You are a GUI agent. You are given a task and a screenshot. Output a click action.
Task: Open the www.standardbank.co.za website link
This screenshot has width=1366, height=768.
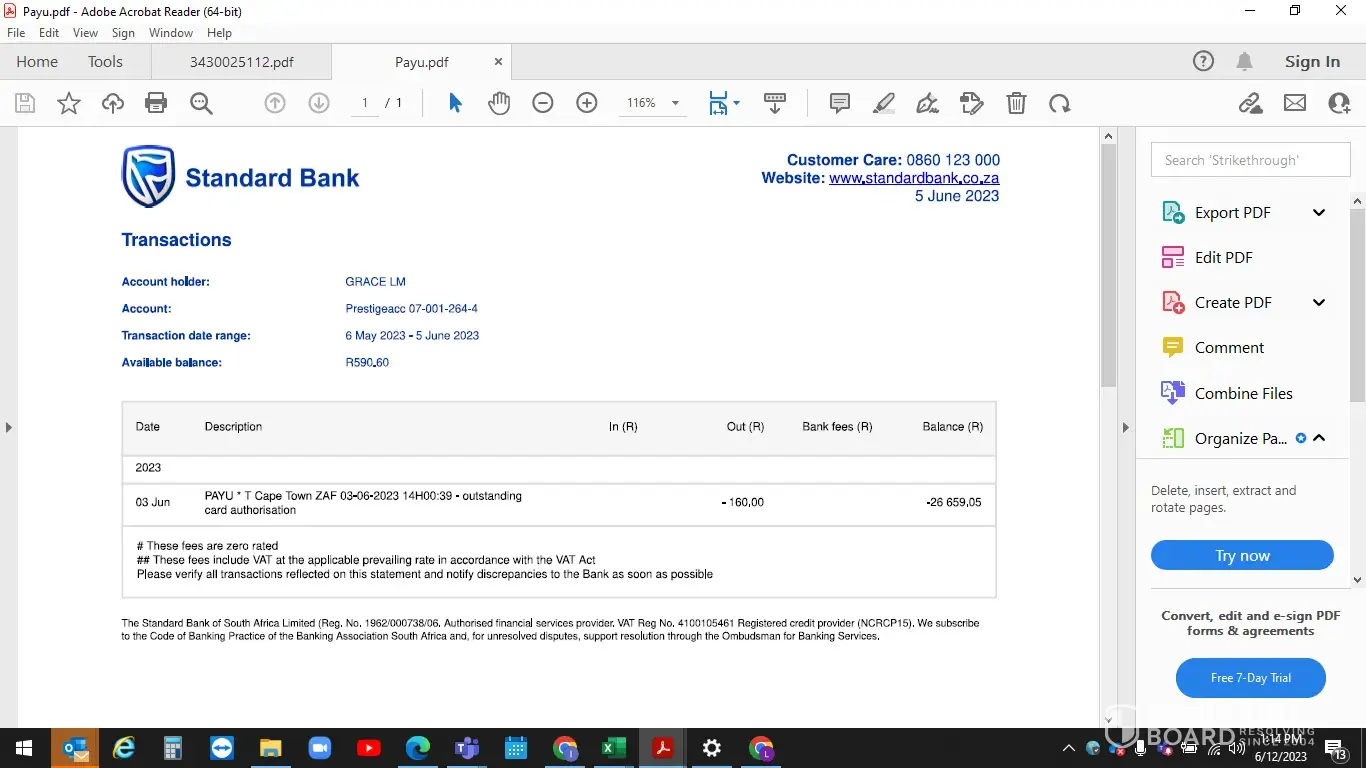click(914, 178)
